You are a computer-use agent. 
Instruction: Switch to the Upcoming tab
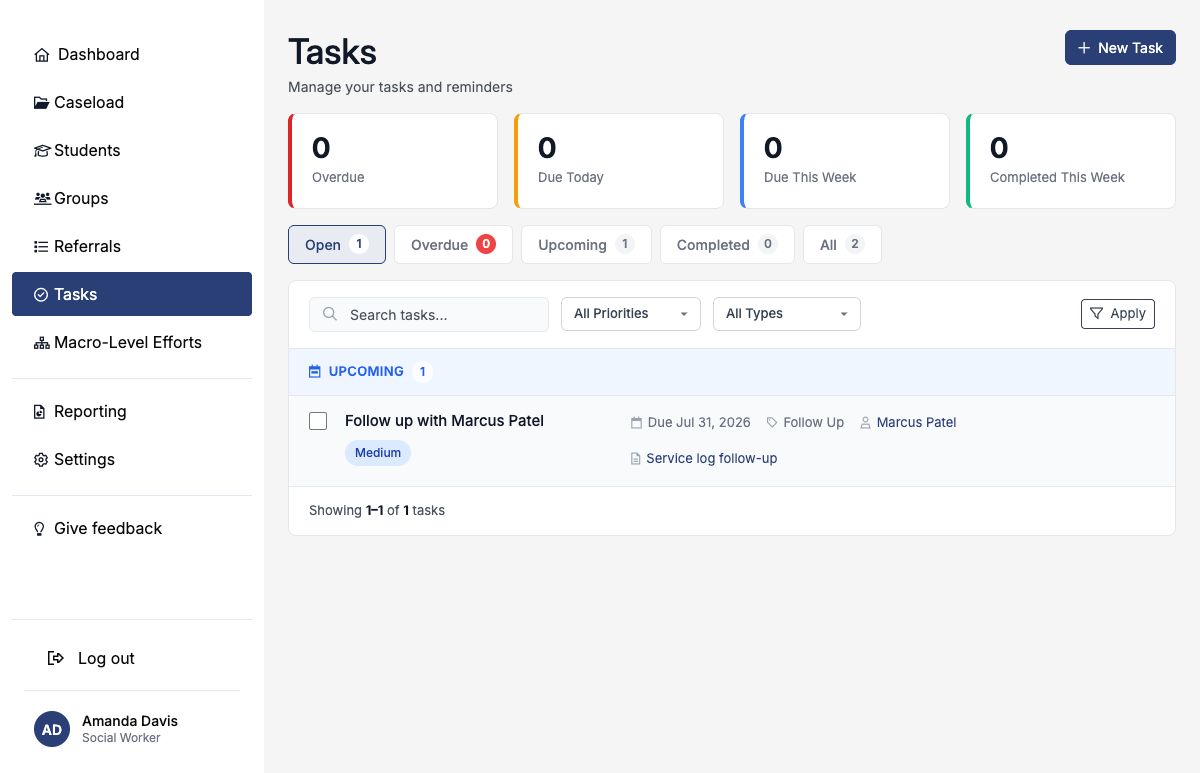[586, 245]
